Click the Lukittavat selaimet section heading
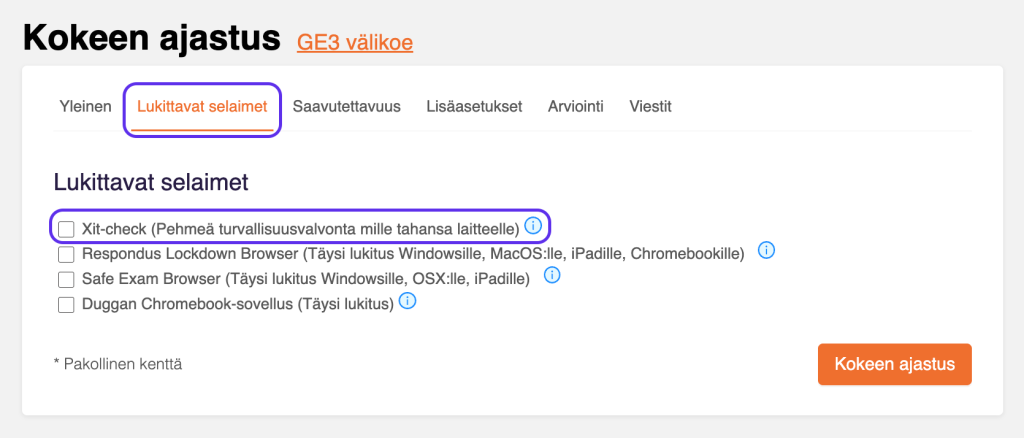1024x438 pixels. pyautogui.click(x=150, y=182)
